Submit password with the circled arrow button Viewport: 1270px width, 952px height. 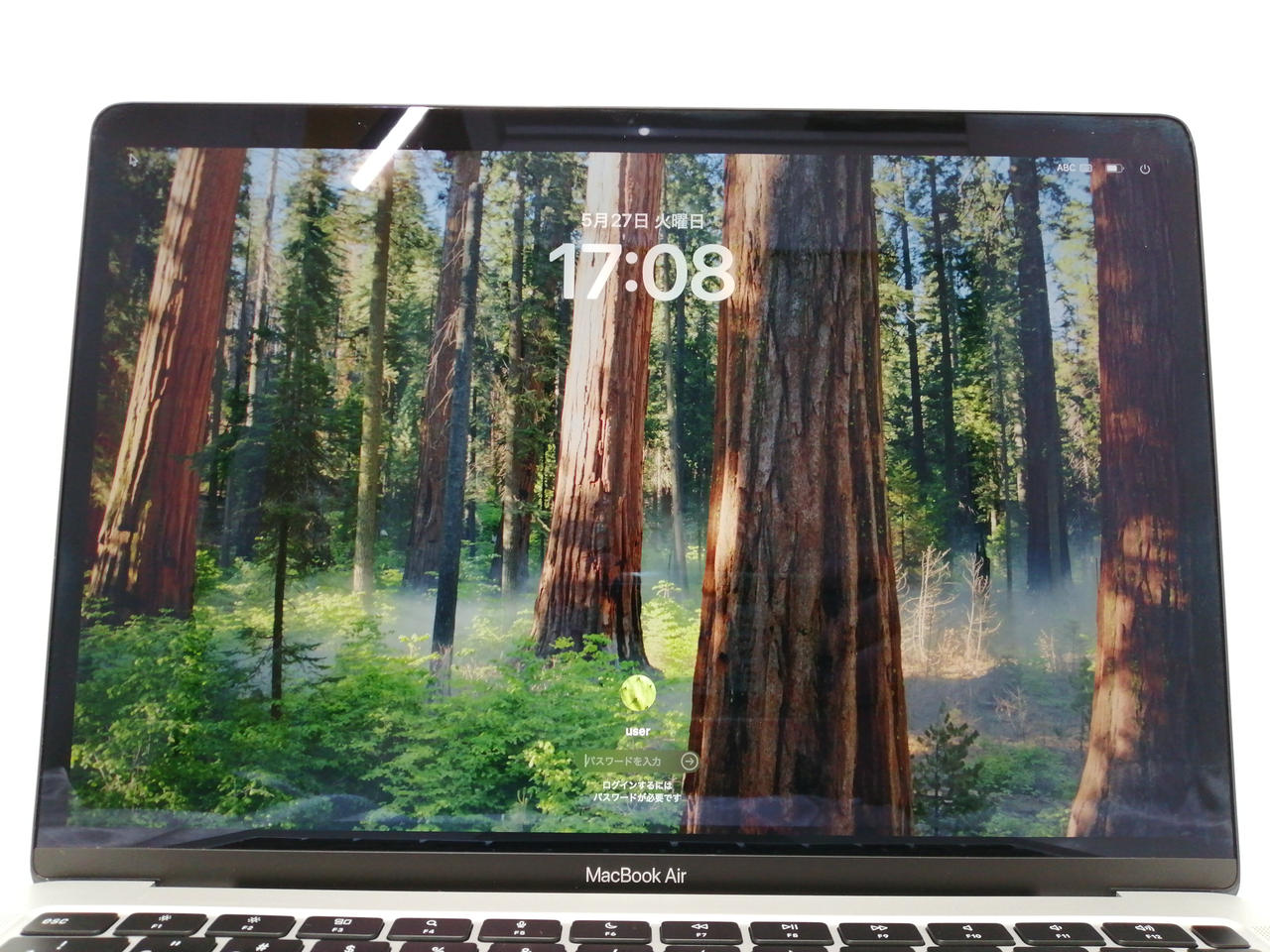[690, 761]
